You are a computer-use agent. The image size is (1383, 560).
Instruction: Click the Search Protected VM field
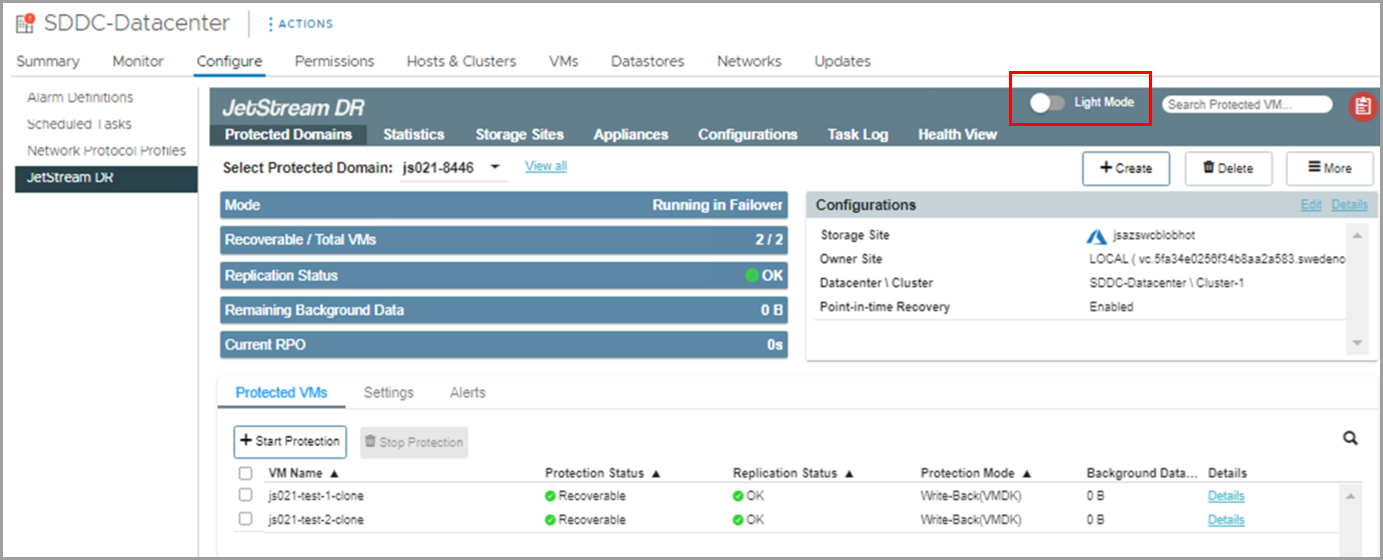click(x=1246, y=104)
